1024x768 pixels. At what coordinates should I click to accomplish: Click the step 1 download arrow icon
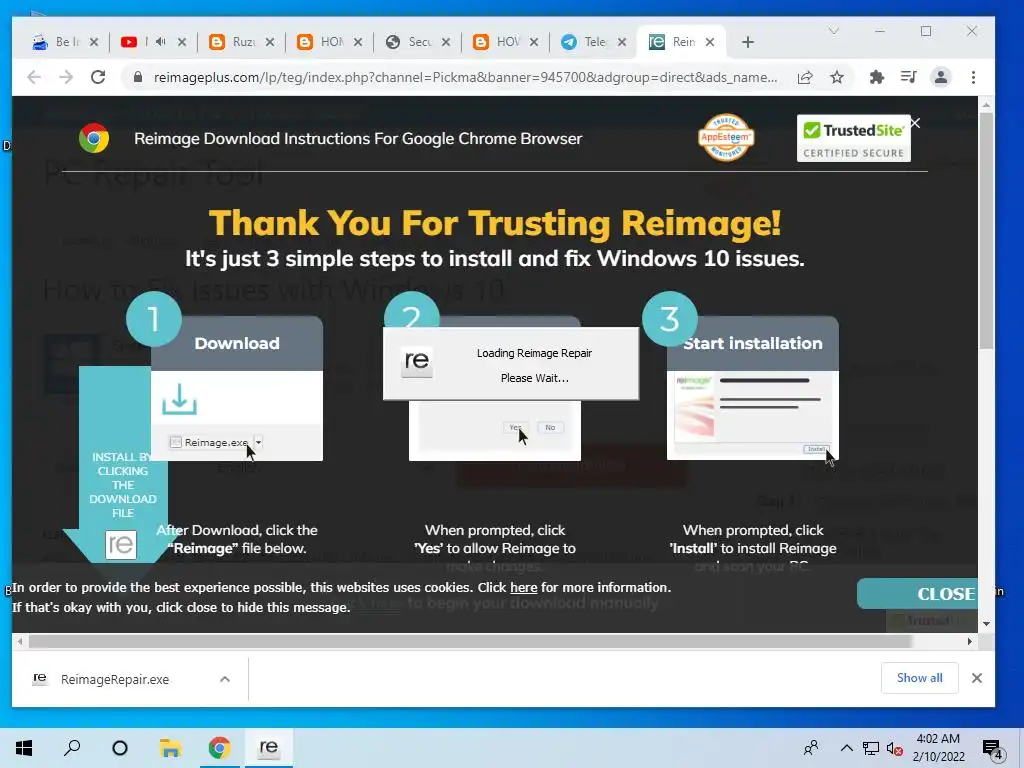click(179, 399)
